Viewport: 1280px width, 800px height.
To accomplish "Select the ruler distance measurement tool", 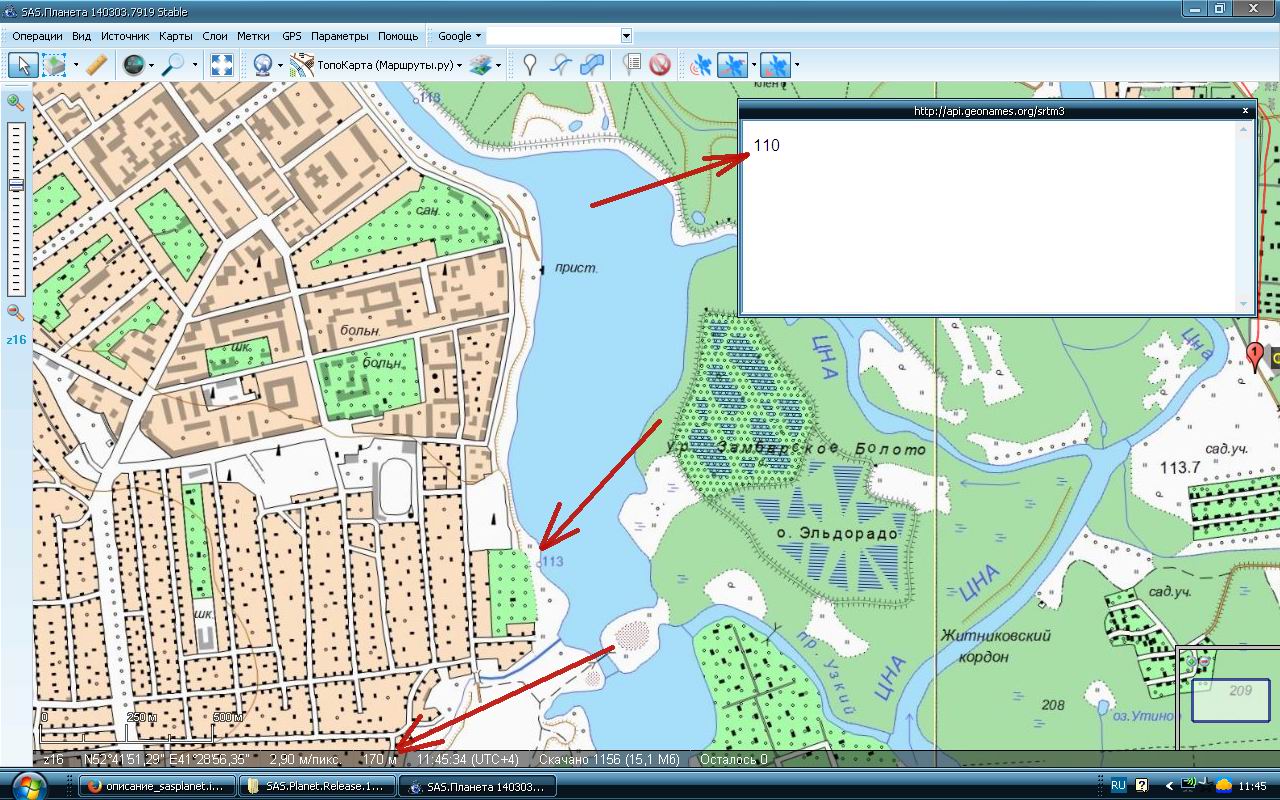I will (x=96, y=65).
